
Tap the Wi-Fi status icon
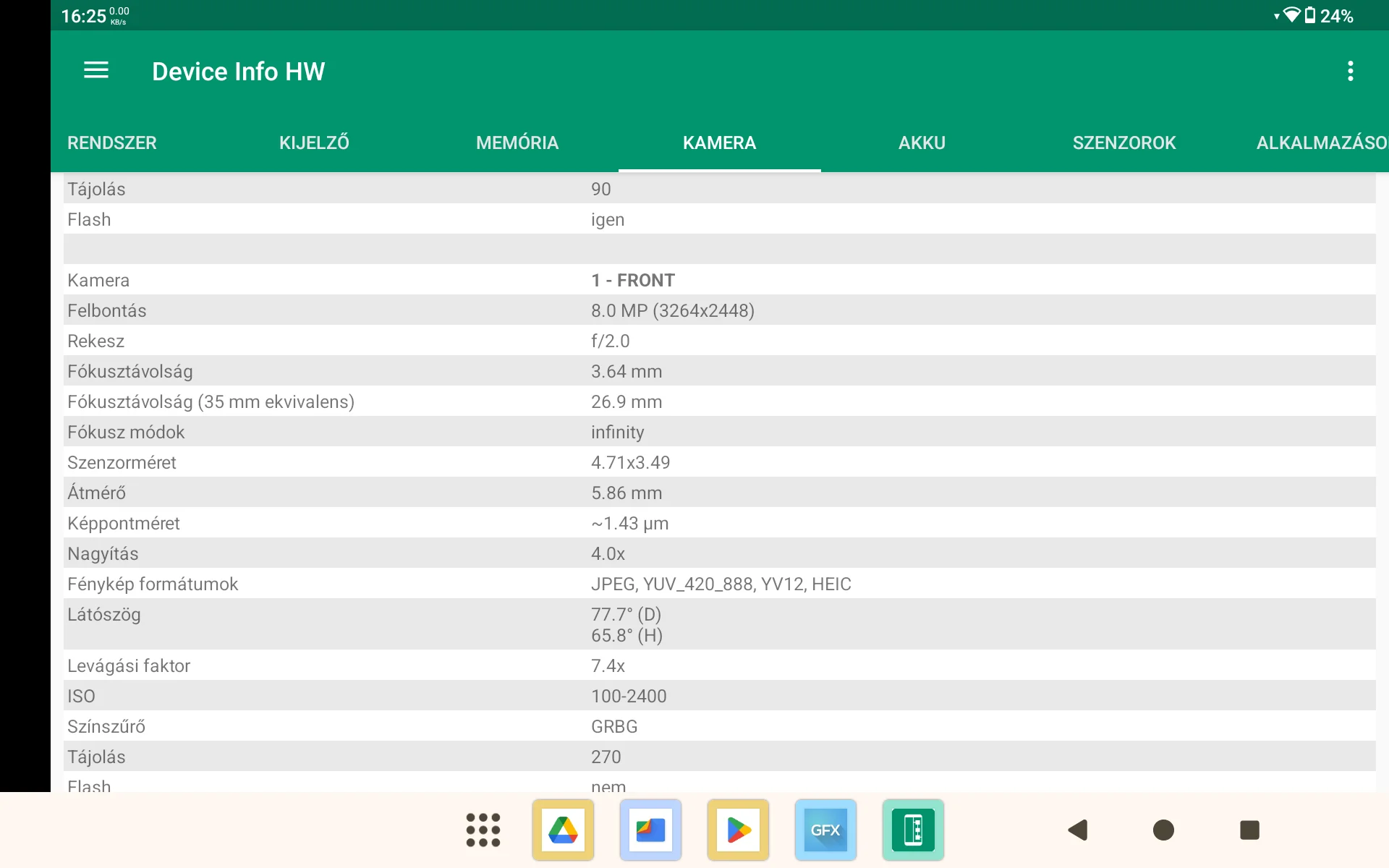pyautogui.click(x=1291, y=15)
